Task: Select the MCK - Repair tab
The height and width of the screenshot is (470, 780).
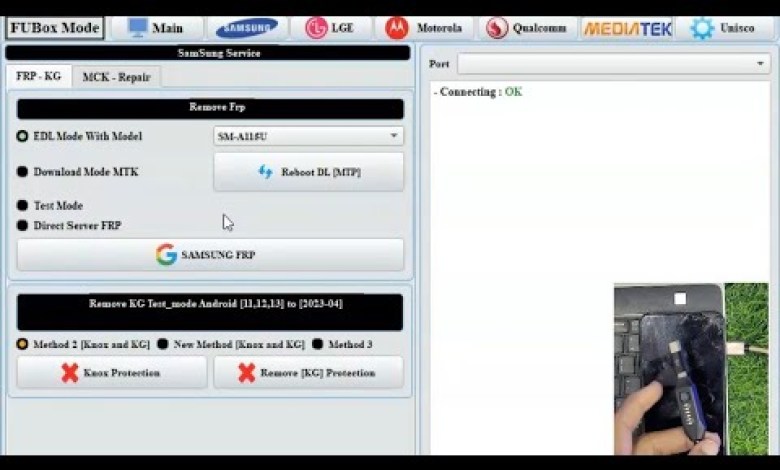Action: tap(116, 78)
